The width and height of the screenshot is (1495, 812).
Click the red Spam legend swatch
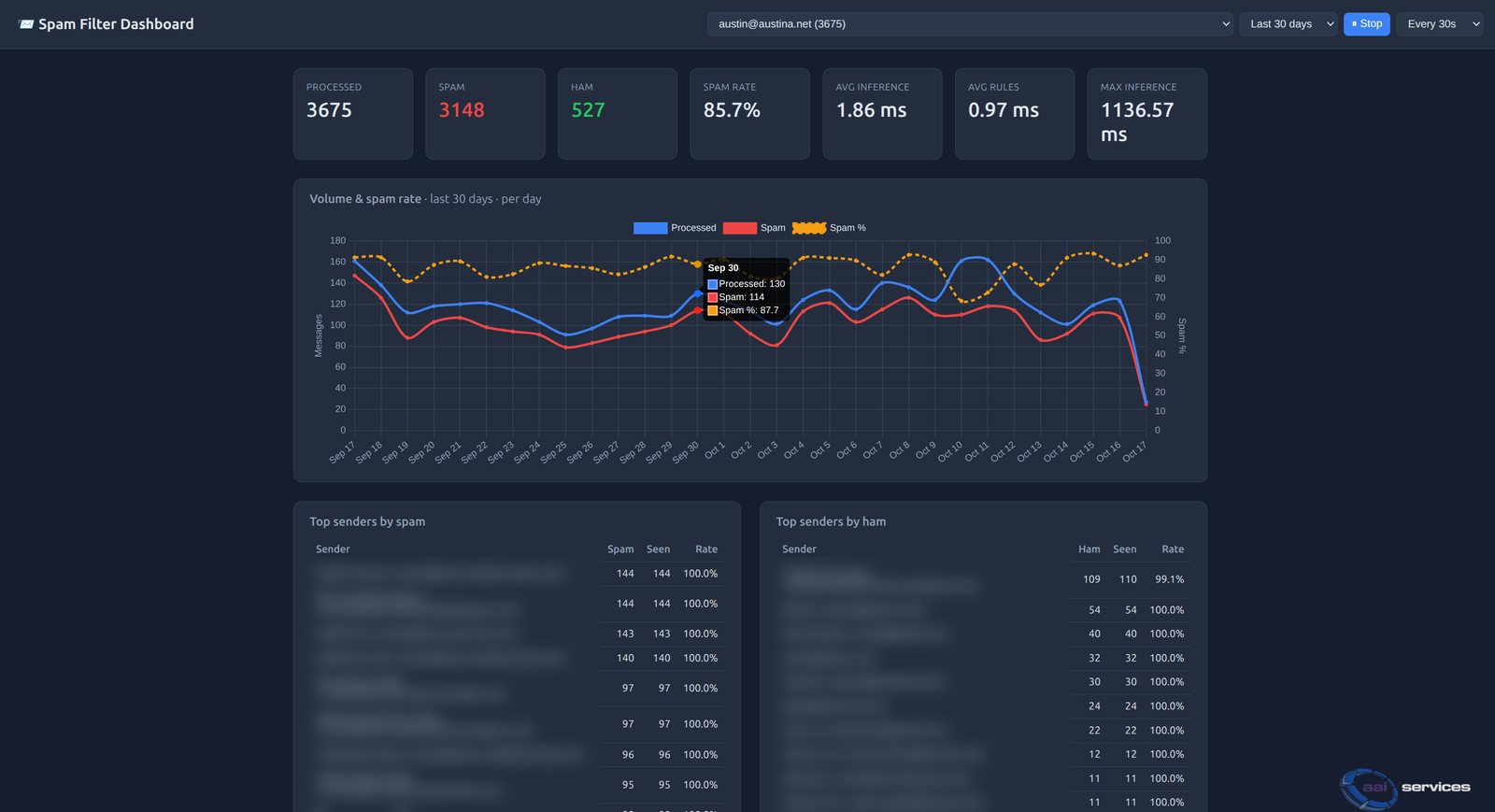pos(740,228)
